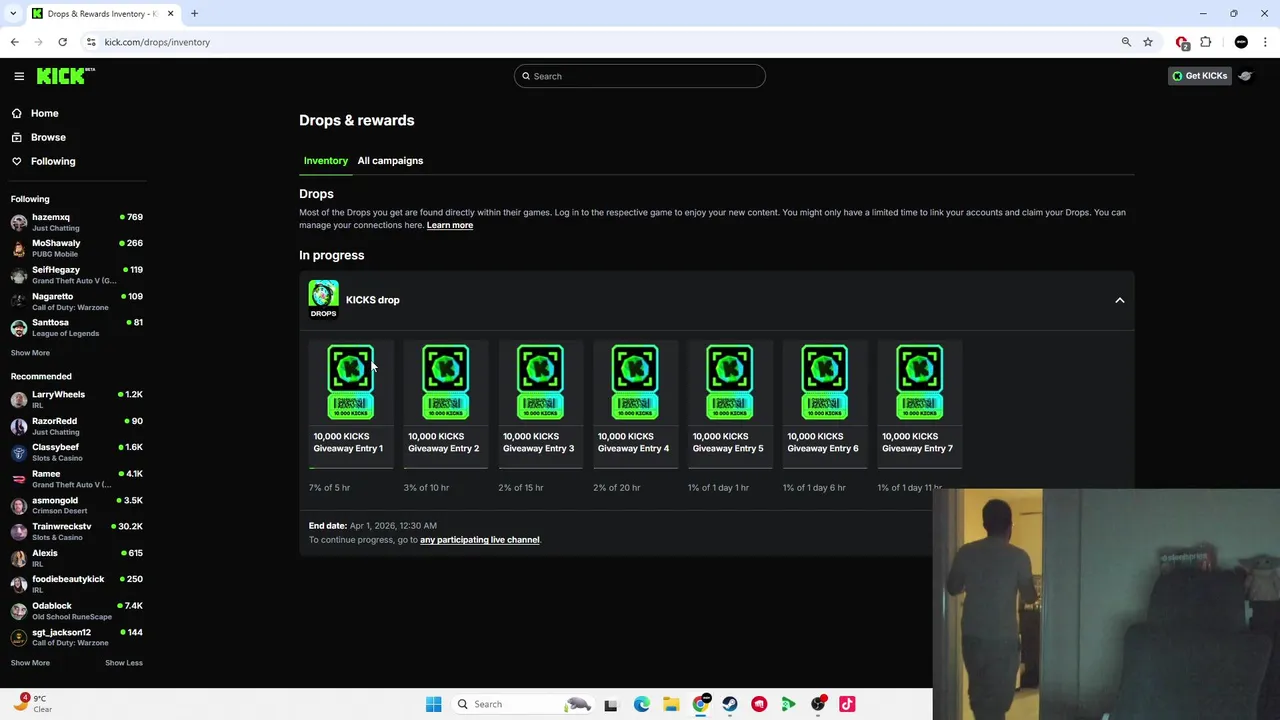Reload the current page
The width and height of the screenshot is (1280, 720).
click(62, 42)
